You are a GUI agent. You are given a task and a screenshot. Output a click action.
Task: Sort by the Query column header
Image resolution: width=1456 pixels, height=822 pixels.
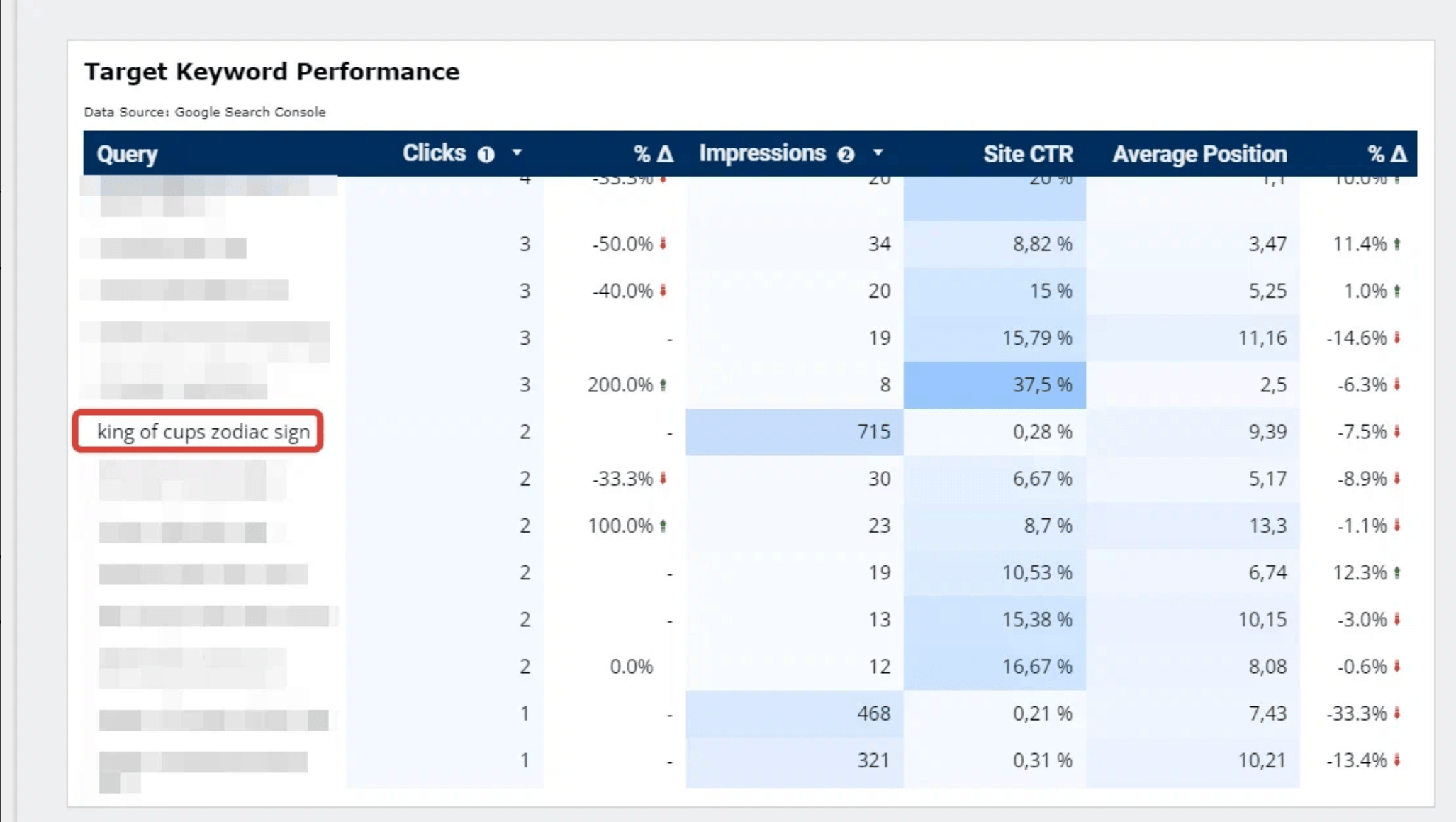[x=127, y=154]
